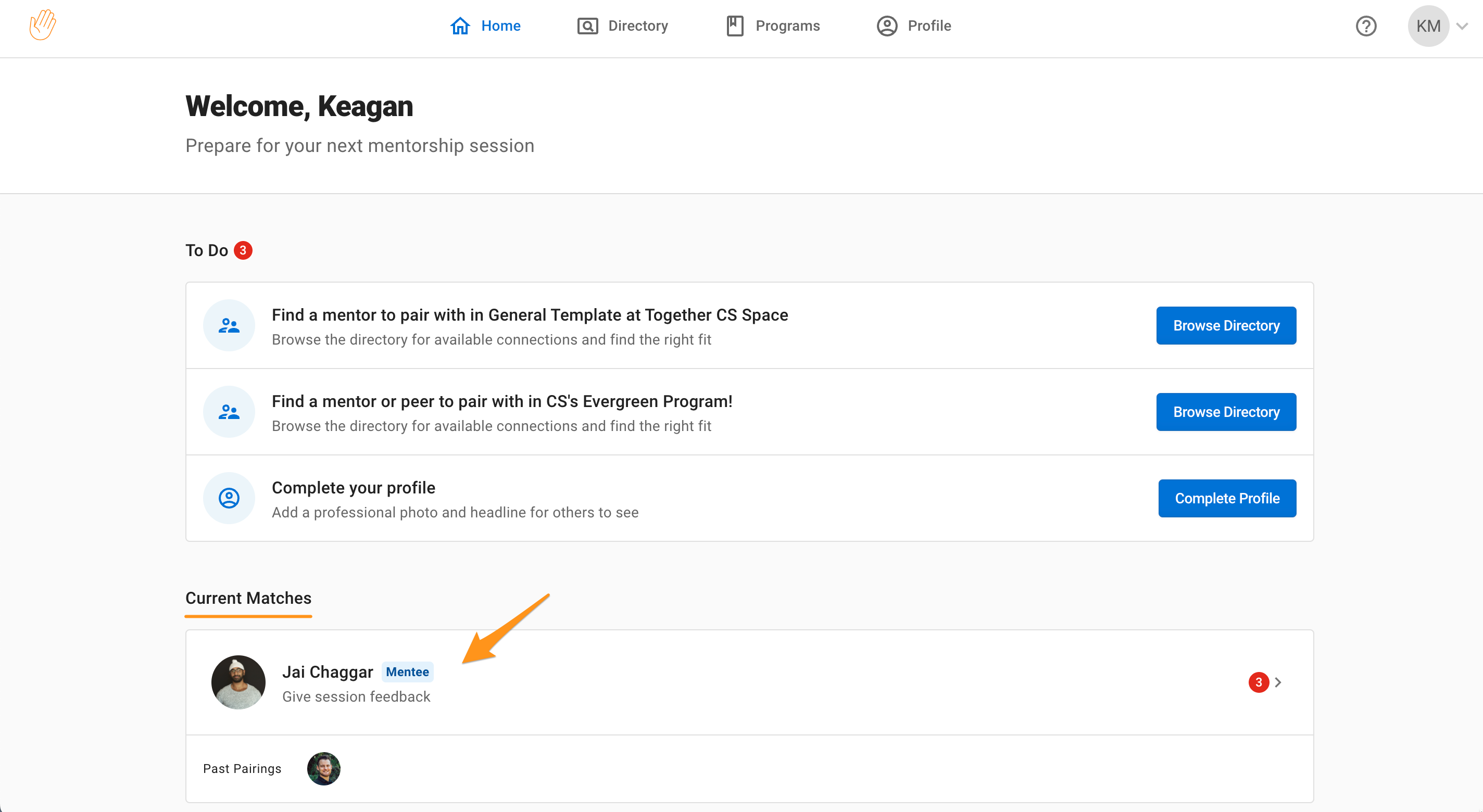Open the help question mark icon

point(1365,26)
